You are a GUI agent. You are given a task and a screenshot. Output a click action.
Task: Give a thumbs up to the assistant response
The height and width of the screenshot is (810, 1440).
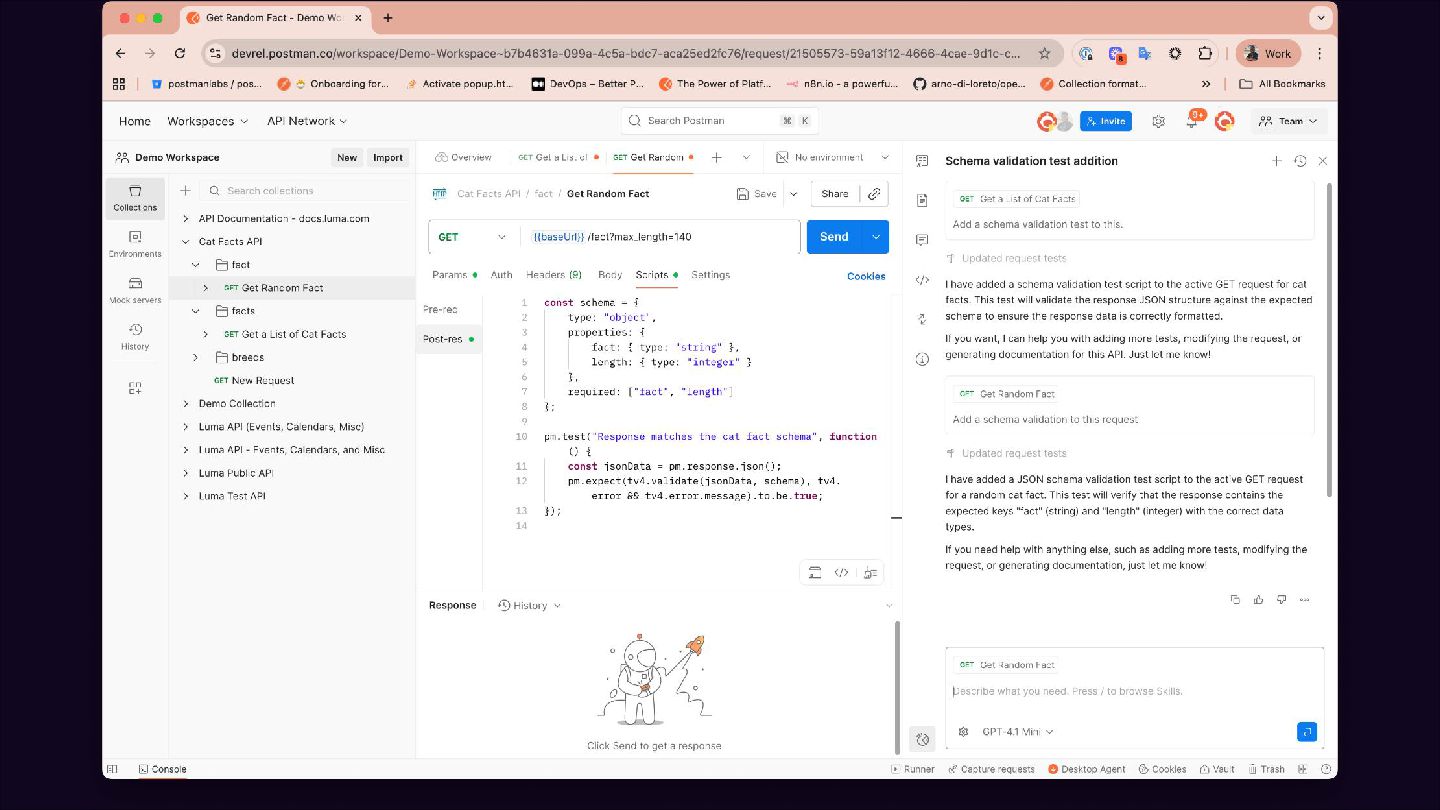(1258, 600)
